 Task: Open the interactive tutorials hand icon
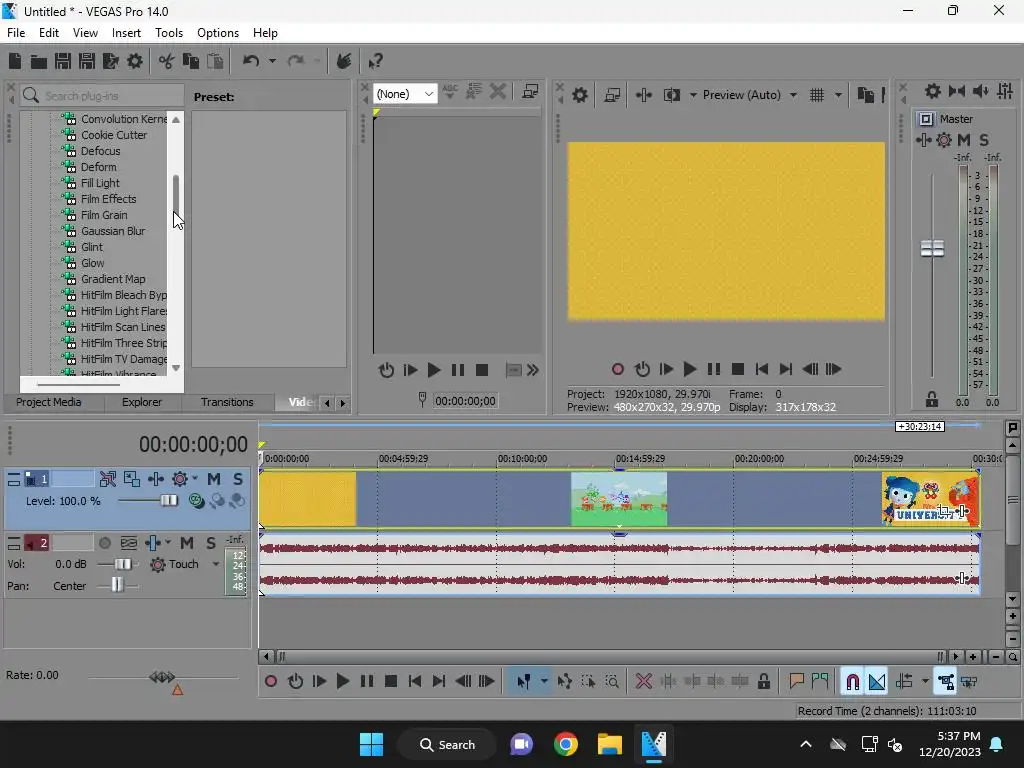coord(344,61)
